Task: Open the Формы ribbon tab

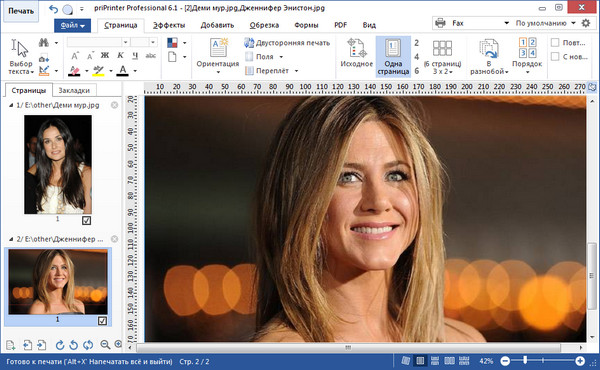Action: pyautogui.click(x=306, y=25)
